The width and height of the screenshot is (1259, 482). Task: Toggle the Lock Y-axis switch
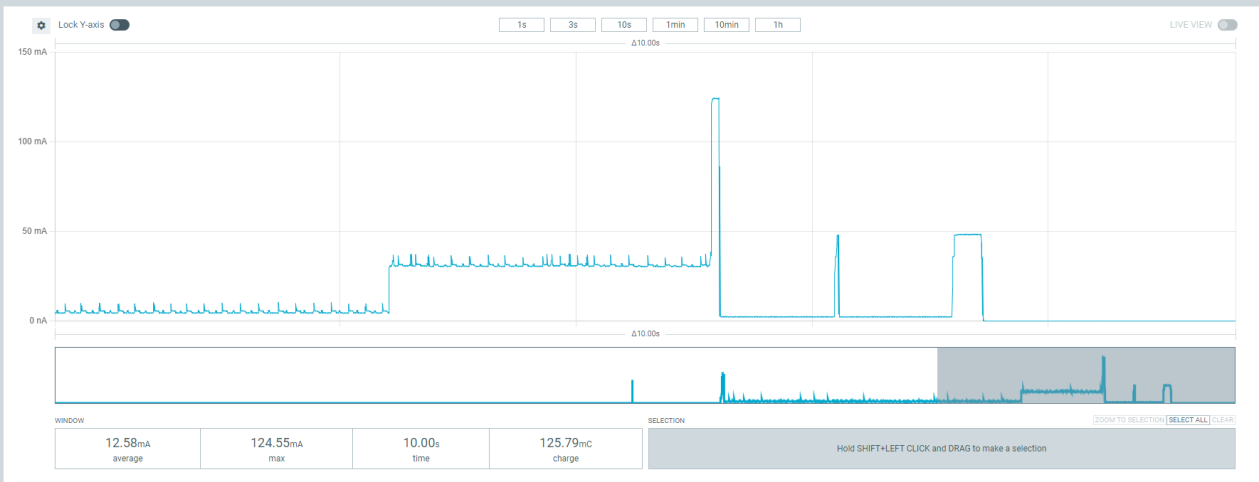pyautogui.click(x=119, y=25)
